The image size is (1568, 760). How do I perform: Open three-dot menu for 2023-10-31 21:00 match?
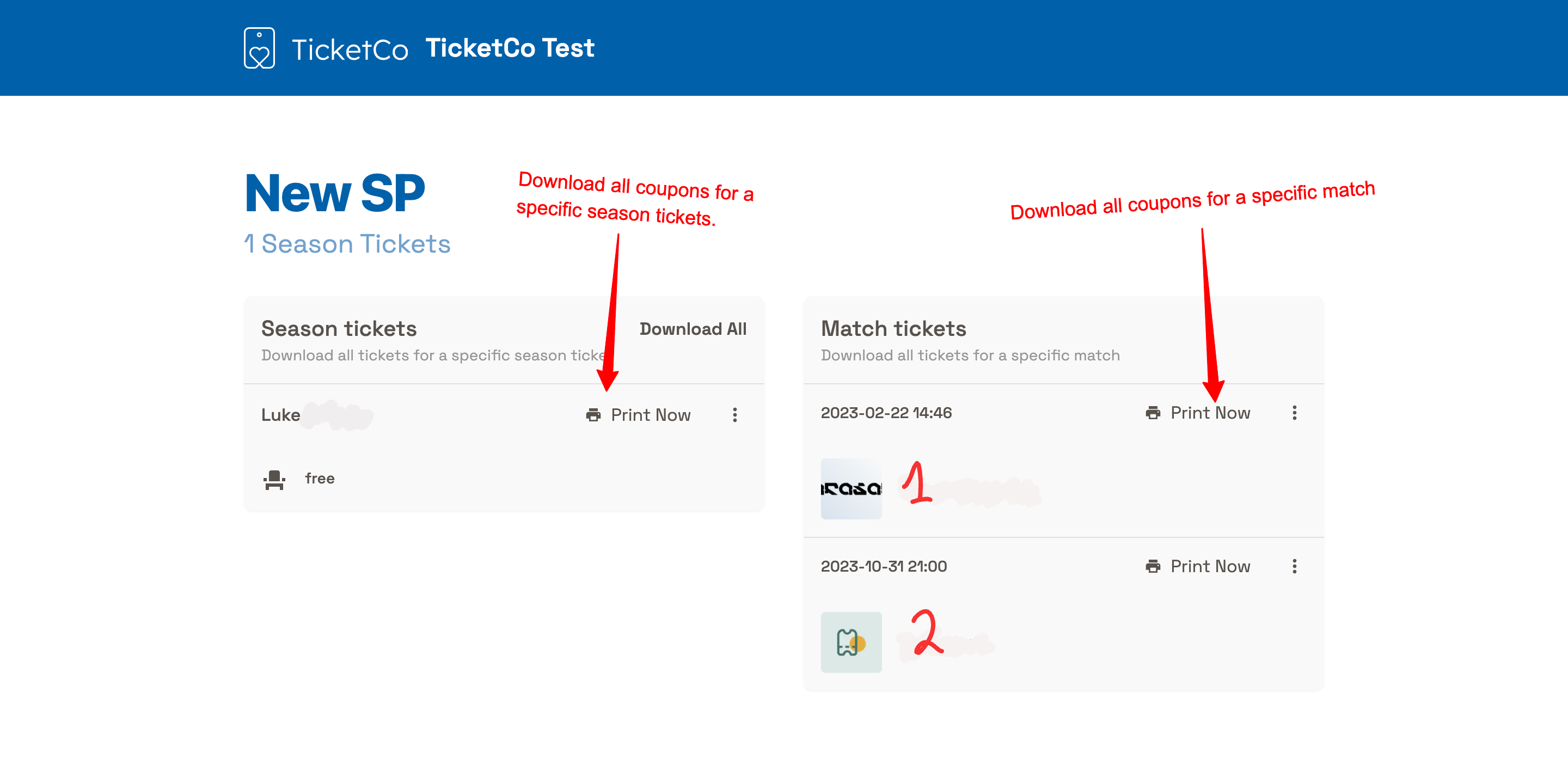pos(1294,567)
